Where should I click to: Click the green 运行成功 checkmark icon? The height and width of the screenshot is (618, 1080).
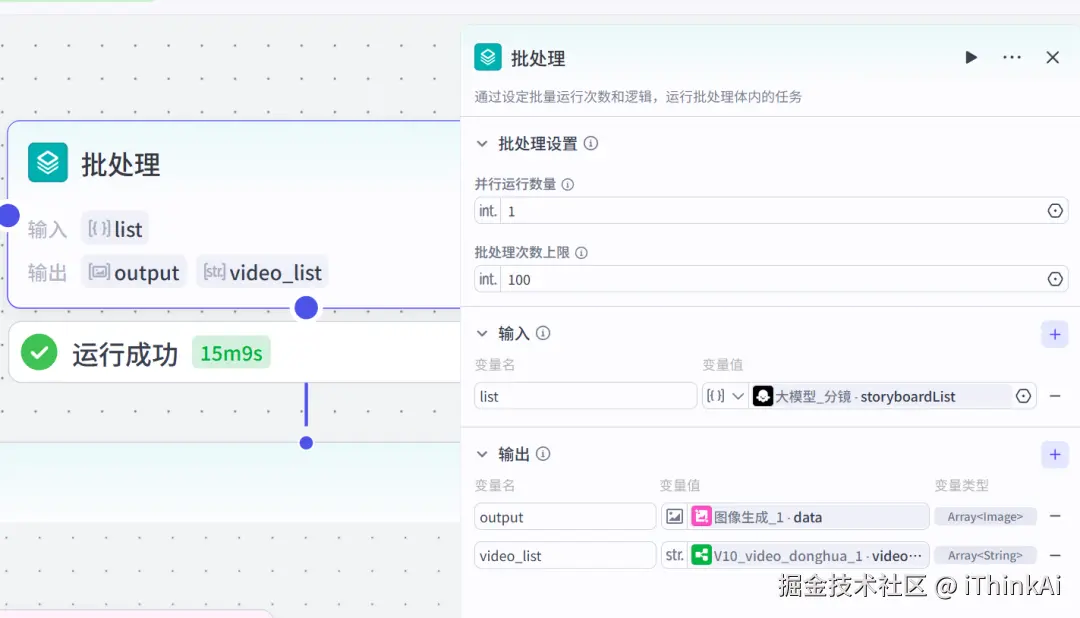[x=38, y=352]
